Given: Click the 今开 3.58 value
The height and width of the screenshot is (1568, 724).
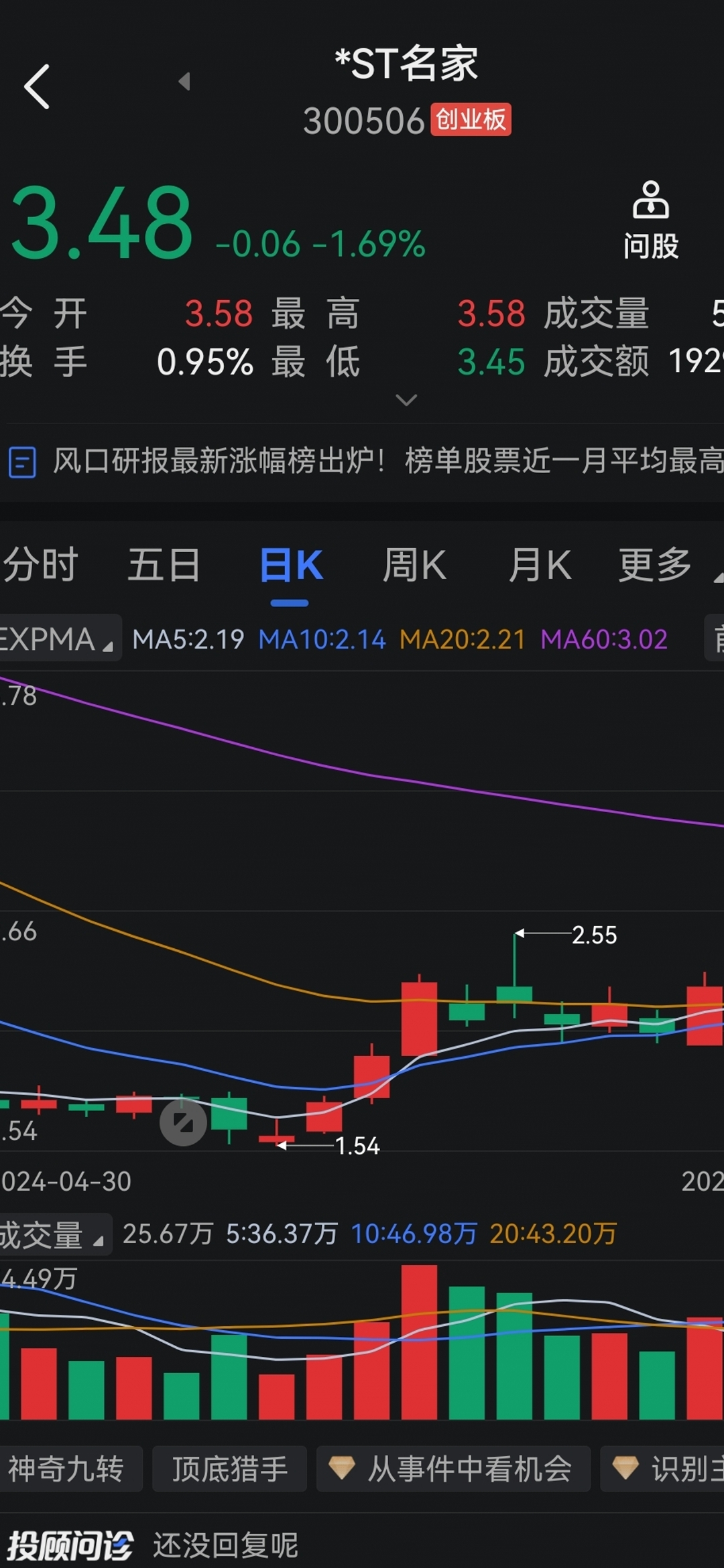Looking at the screenshot, I should pyautogui.click(x=219, y=313).
